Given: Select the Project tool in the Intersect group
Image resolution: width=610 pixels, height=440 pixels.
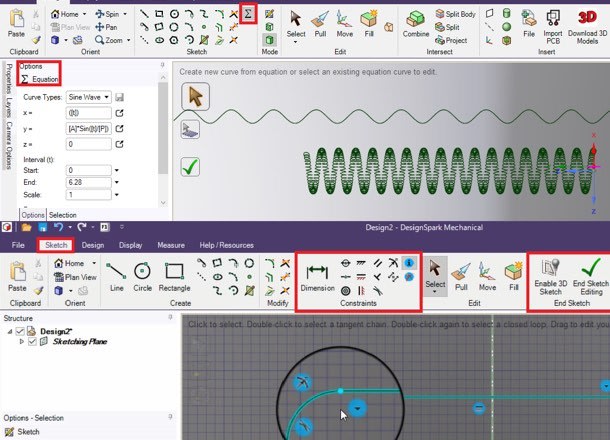Looking at the screenshot, I should [x=451, y=40].
